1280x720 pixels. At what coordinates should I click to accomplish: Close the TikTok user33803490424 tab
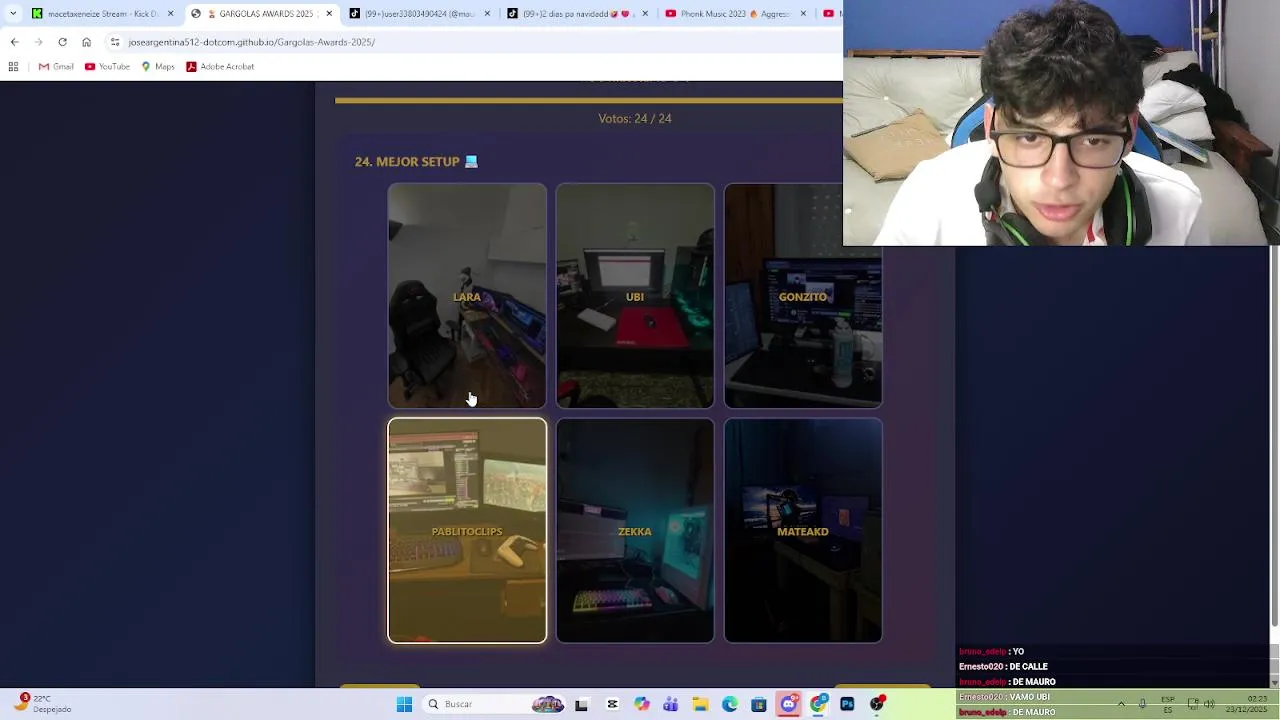point(487,14)
